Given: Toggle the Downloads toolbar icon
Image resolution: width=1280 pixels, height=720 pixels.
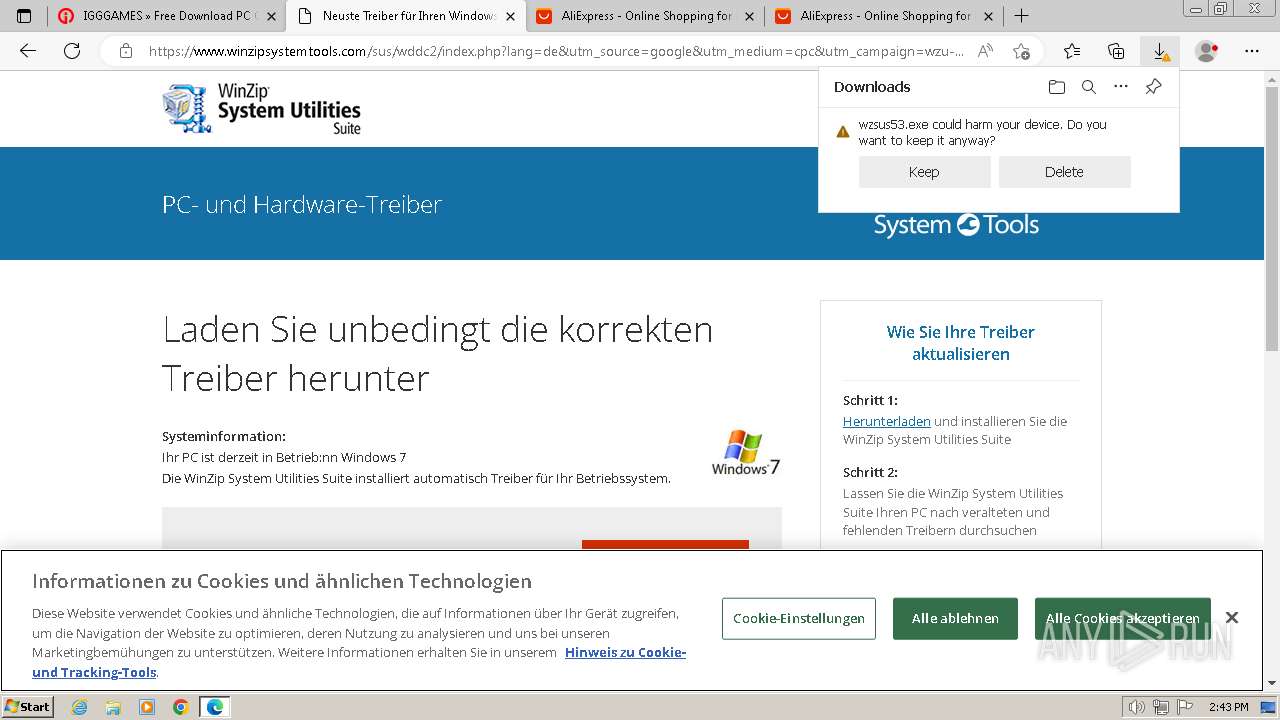Looking at the screenshot, I should (x=1160, y=51).
